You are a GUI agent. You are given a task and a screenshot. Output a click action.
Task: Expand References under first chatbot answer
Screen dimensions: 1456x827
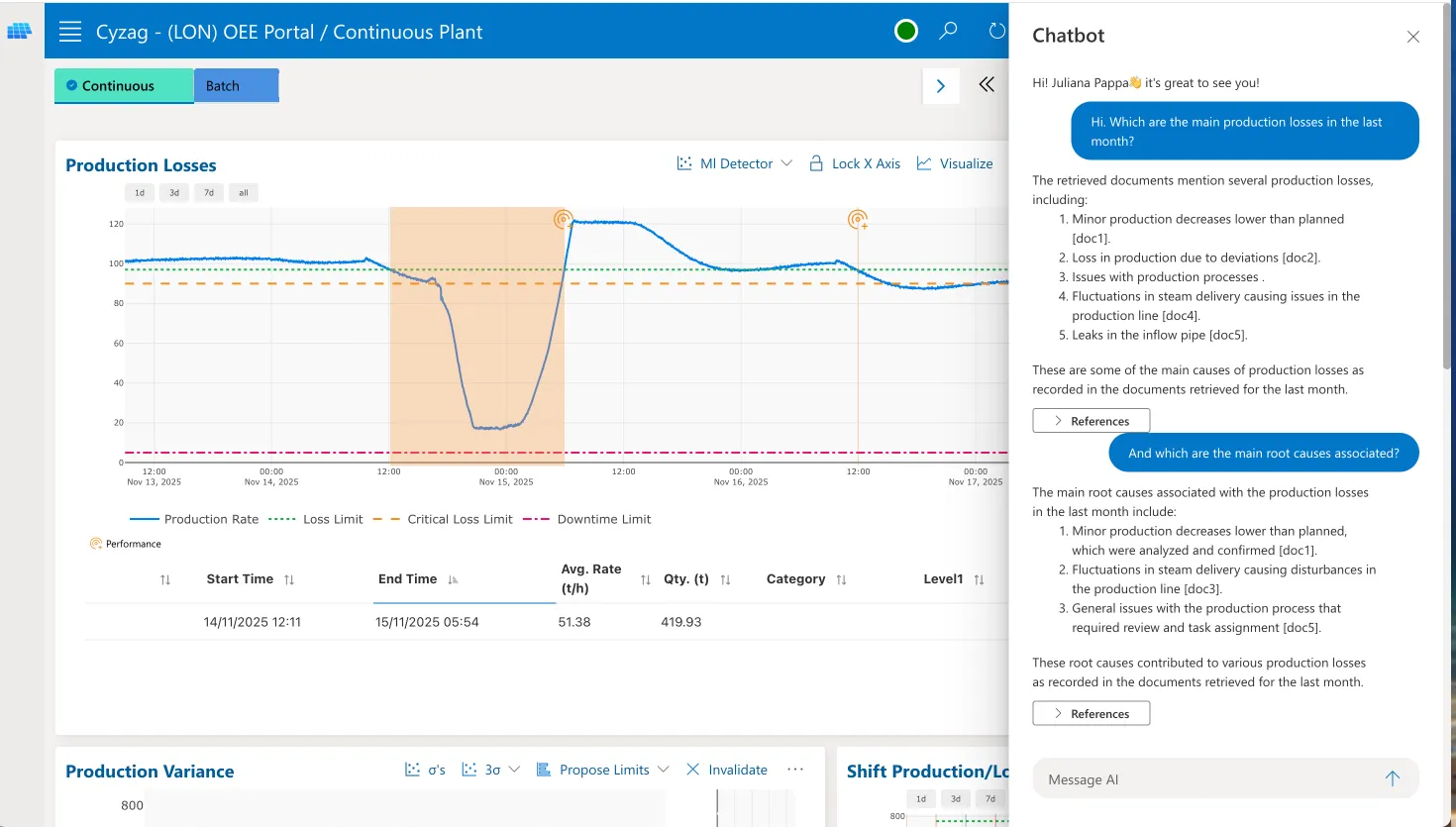coord(1091,421)
